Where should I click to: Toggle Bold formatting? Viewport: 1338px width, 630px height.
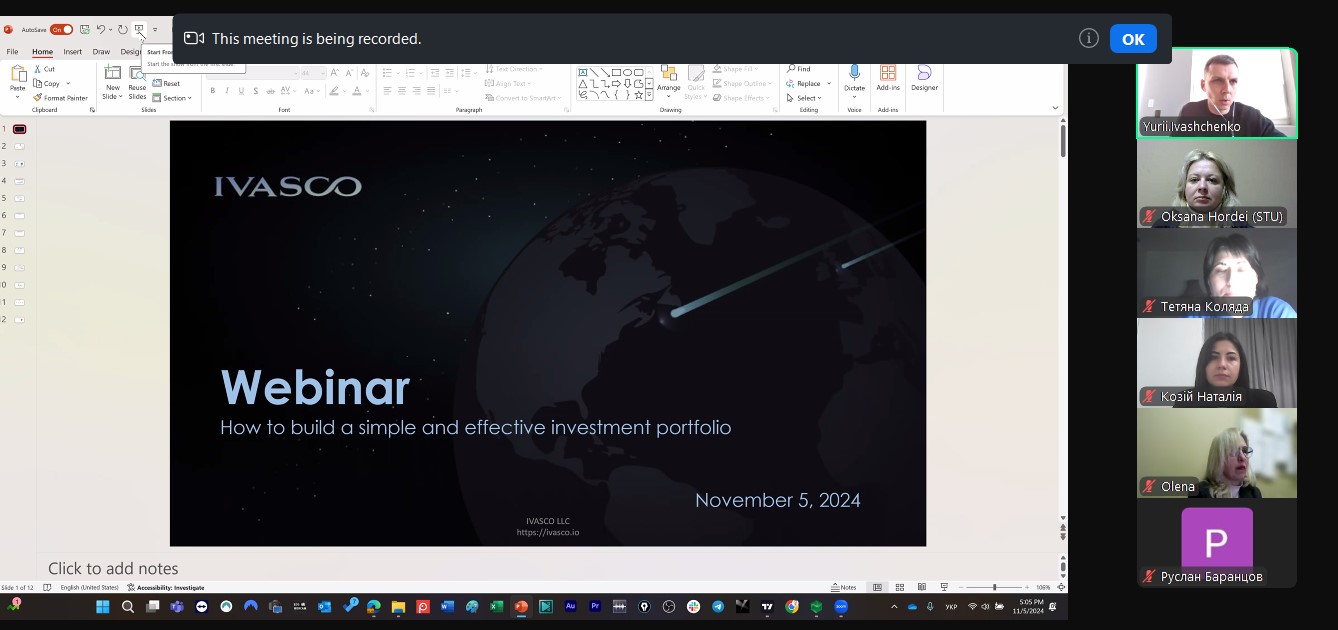[x=213, y=91]
